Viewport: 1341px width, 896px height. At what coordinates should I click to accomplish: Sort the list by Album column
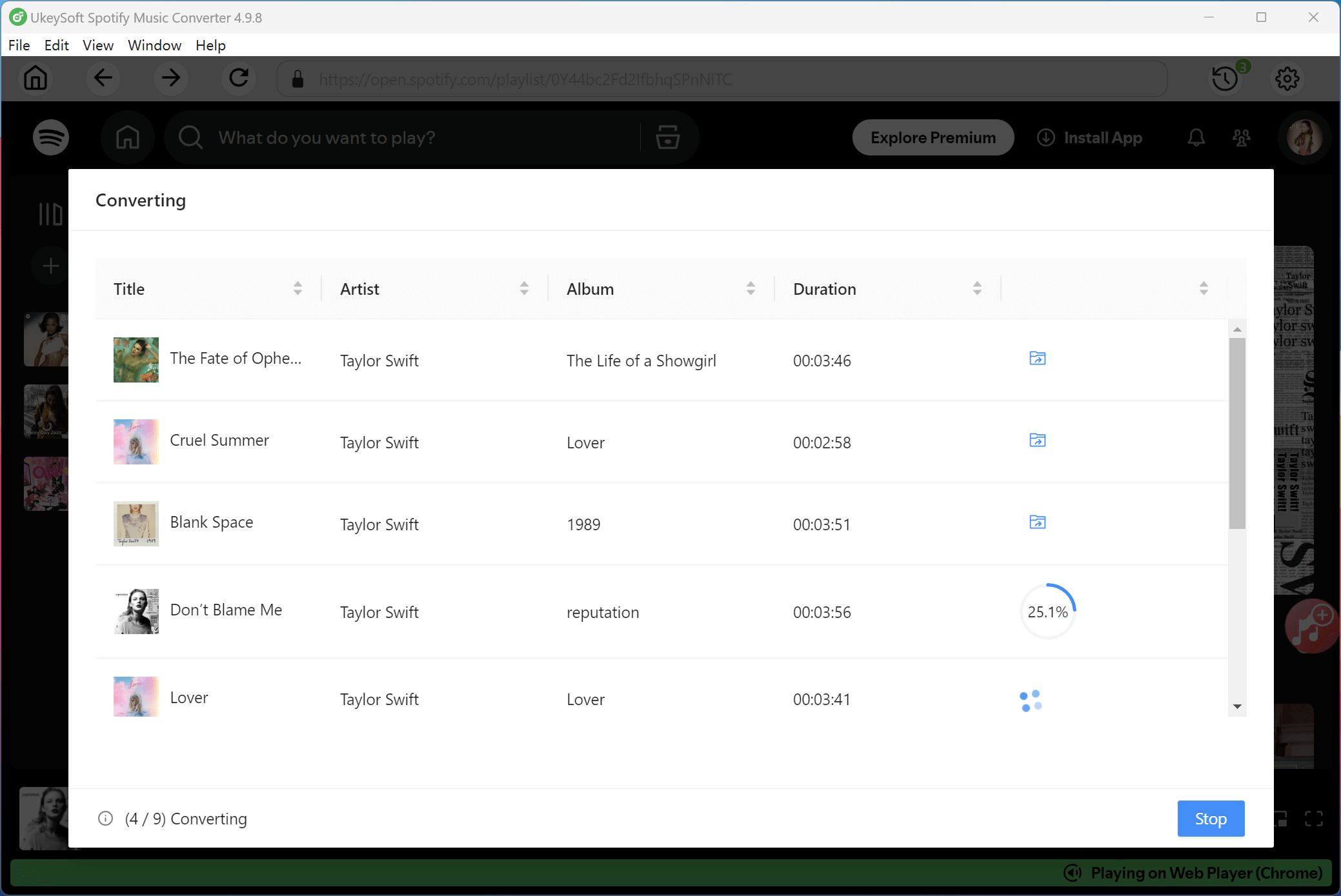(751, 288)
